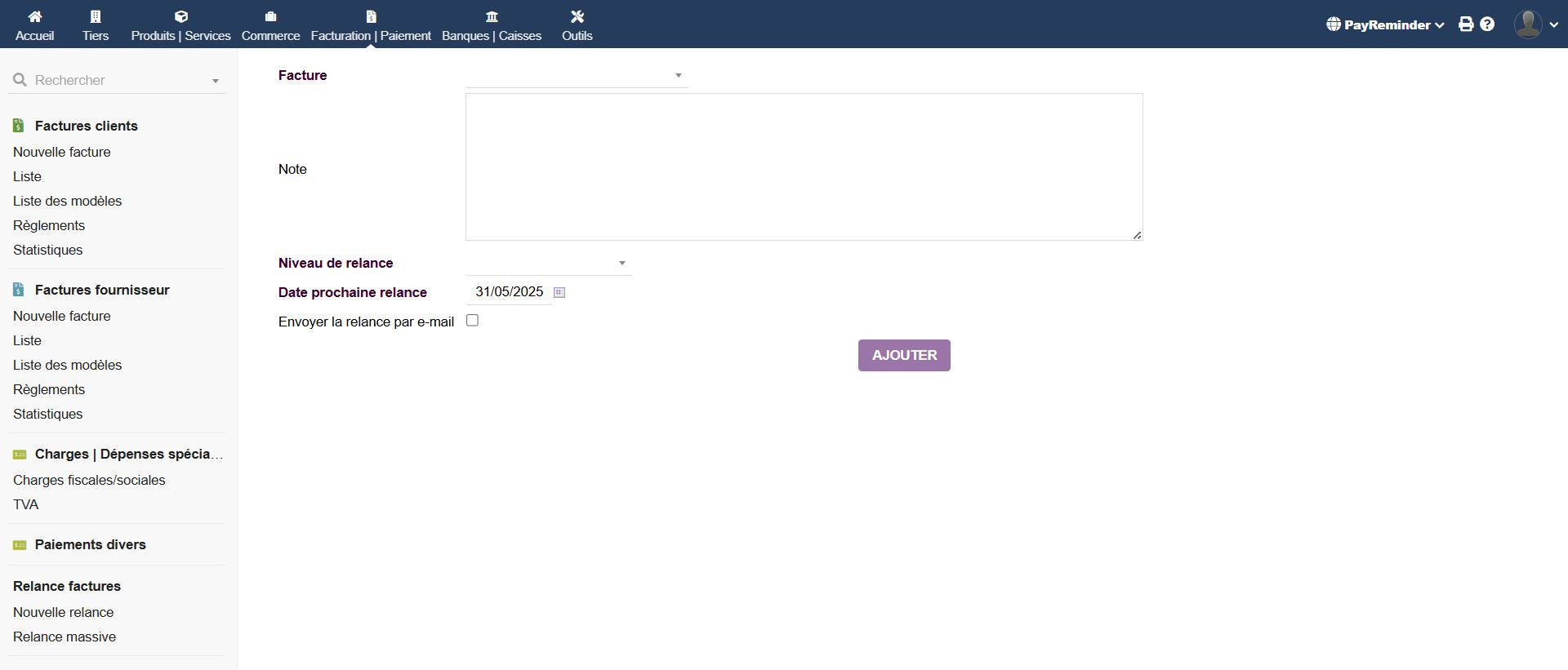Open the Tiers building icon
Screen dimensions: 1568x670
pyautogui.click(x=96, y=16)
